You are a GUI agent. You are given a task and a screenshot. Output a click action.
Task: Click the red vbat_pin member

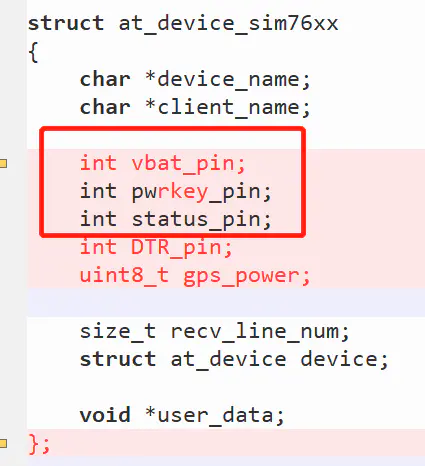(x=162, y=164)
